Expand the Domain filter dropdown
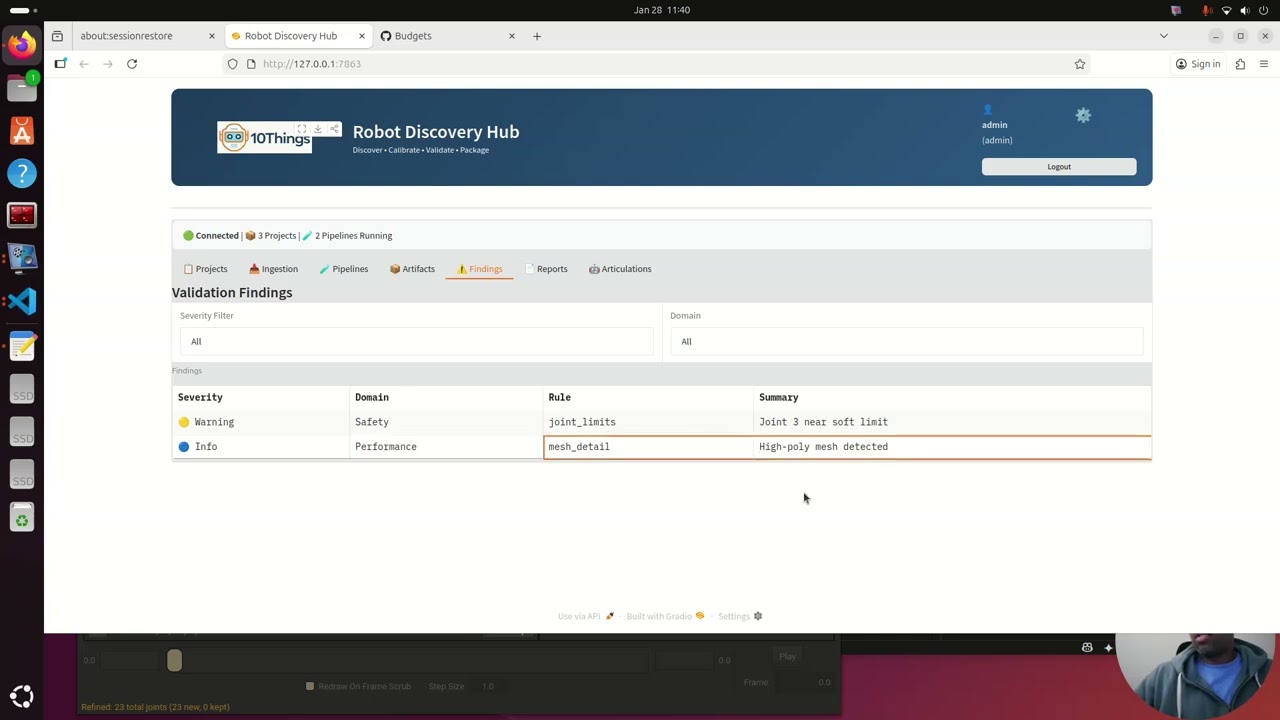Image resolution: width=1280 pixels, height=720 pixels. [907, 342]
